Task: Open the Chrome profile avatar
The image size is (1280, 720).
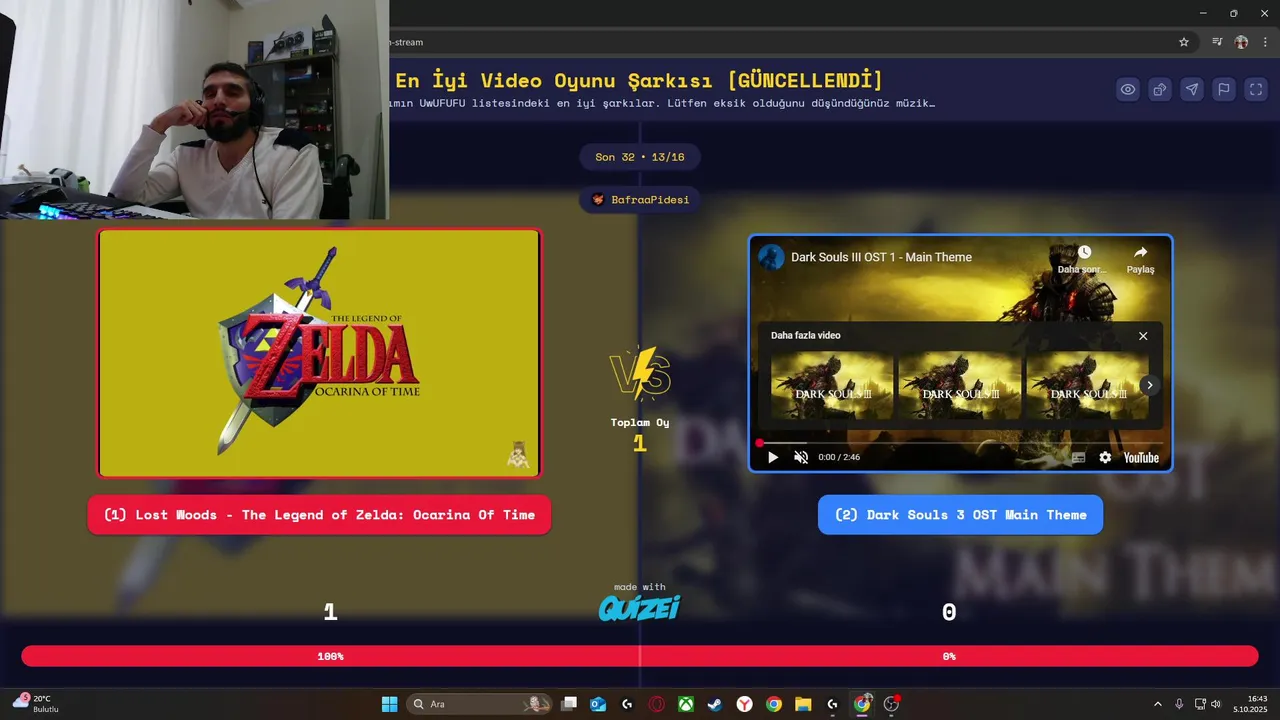Action: [x=1241, y=42]
